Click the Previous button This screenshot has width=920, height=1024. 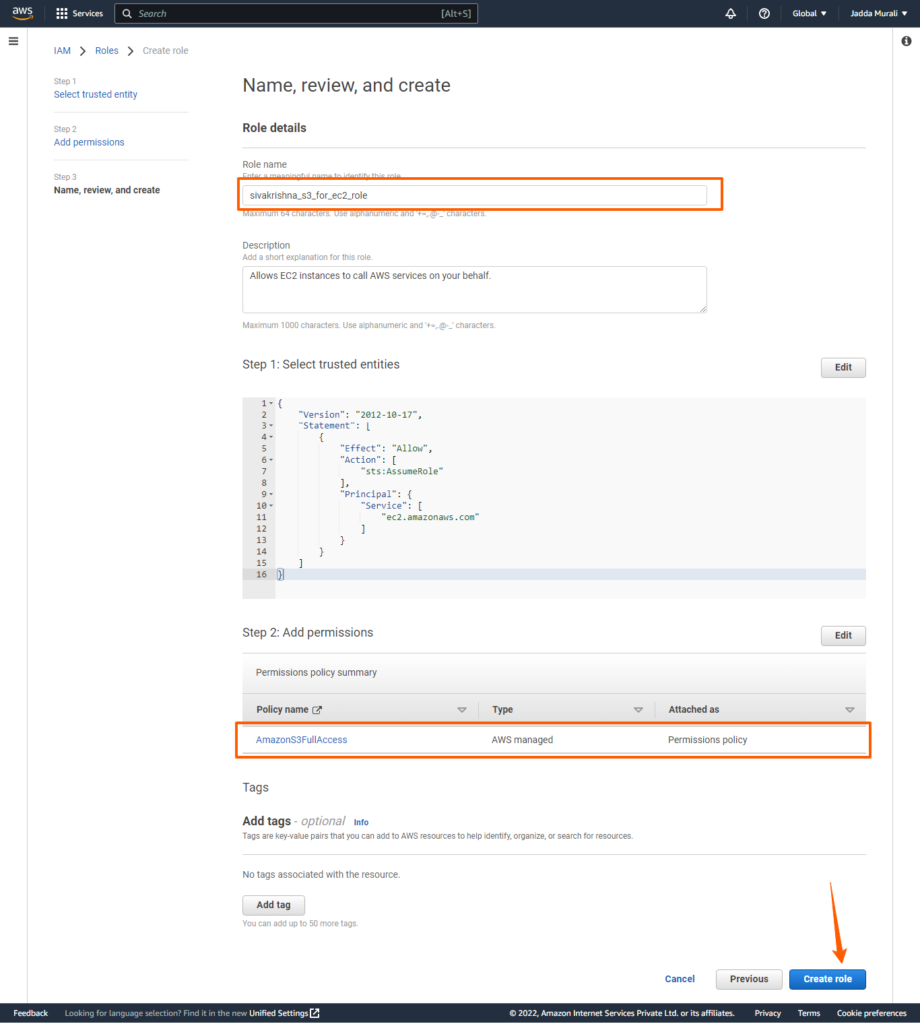click(749, 979)
